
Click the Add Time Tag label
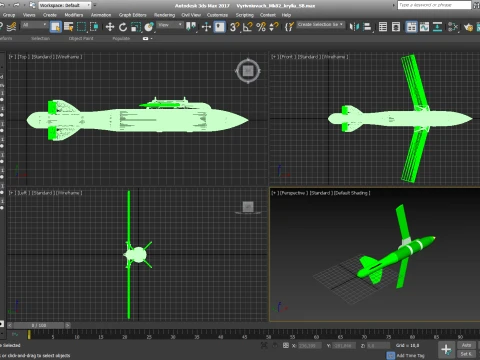[x=411, y=356]
